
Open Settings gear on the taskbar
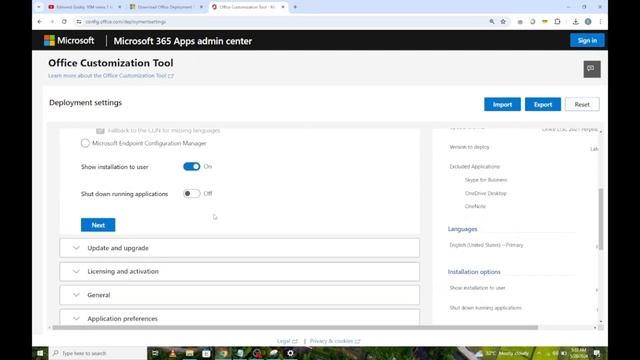point(290,353)
